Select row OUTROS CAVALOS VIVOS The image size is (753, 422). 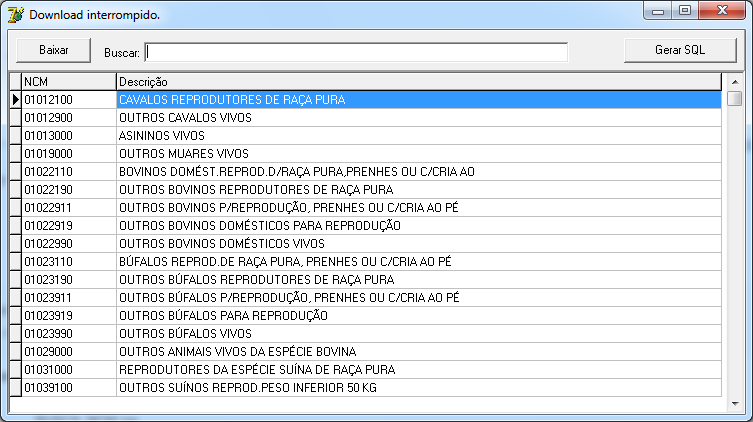419,118
